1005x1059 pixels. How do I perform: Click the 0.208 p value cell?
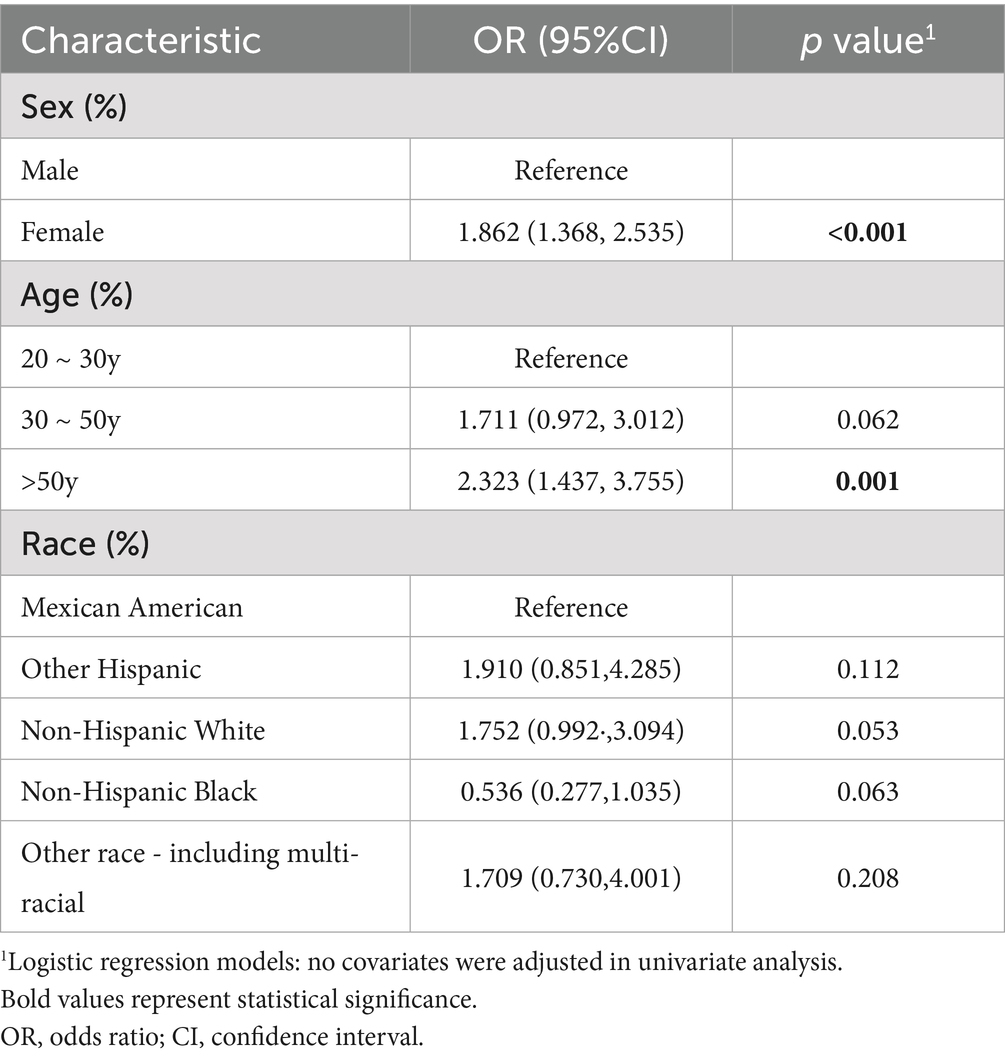[868, 878]
